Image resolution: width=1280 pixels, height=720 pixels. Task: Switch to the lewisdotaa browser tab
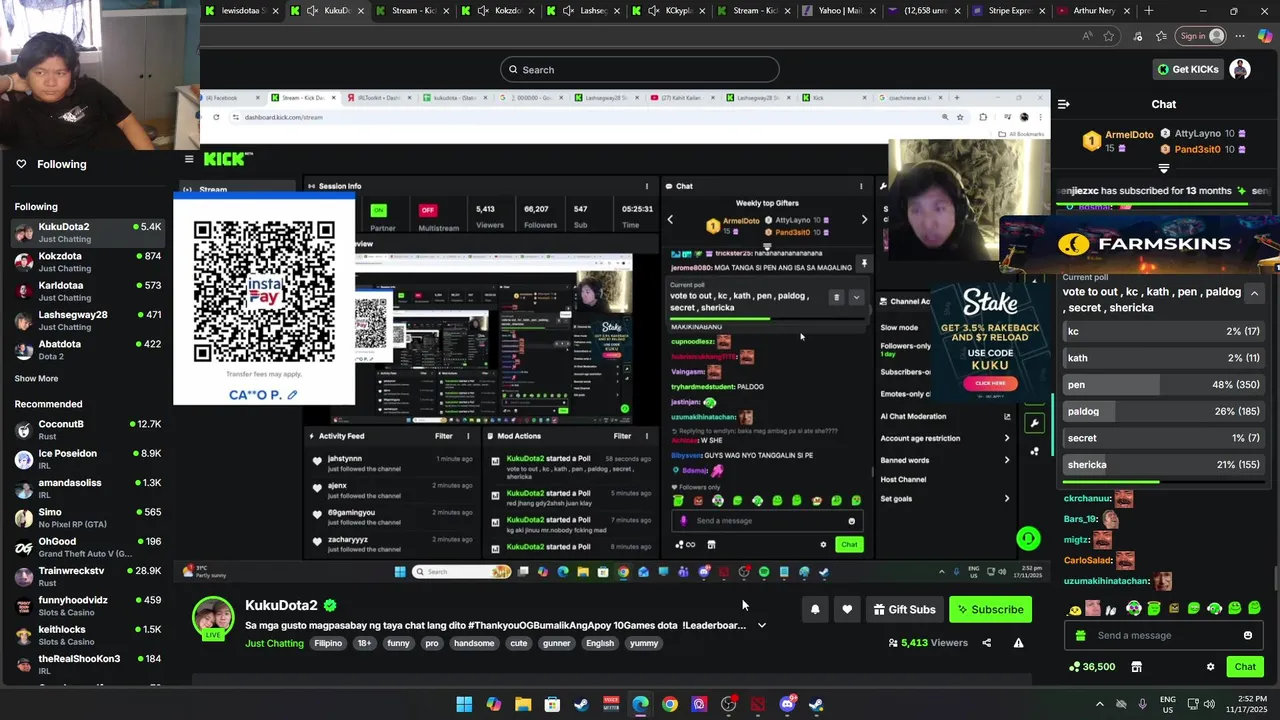point(240,10)
